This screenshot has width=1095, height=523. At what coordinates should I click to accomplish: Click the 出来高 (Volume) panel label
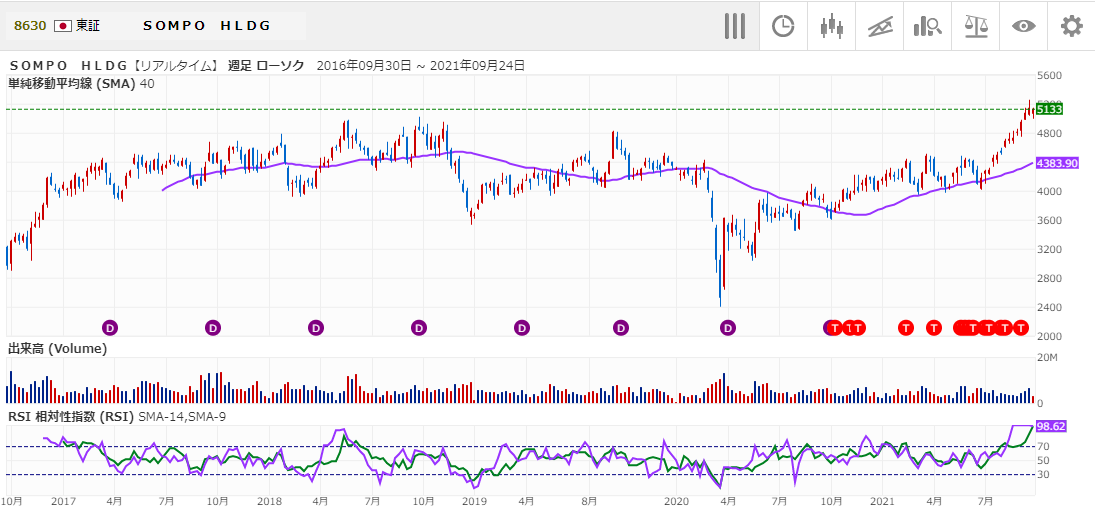[57, 348]
